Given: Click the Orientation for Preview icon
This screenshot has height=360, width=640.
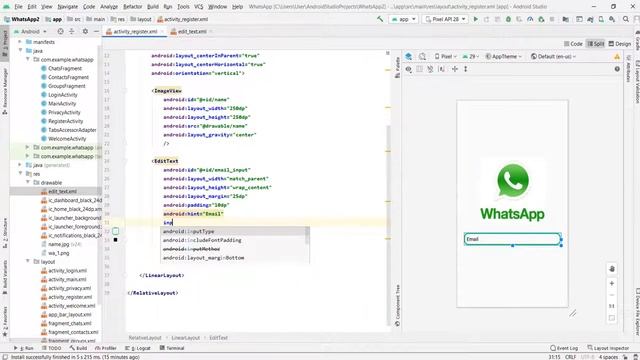Looking at the screenshot, I should [422, 56].
